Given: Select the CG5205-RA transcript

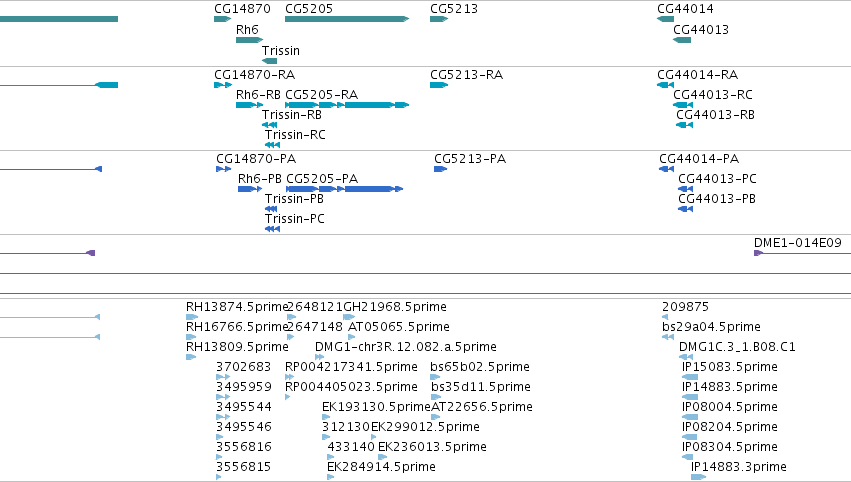Looking at the screenshot, I should pyautogui.click(x=347, y=105).
